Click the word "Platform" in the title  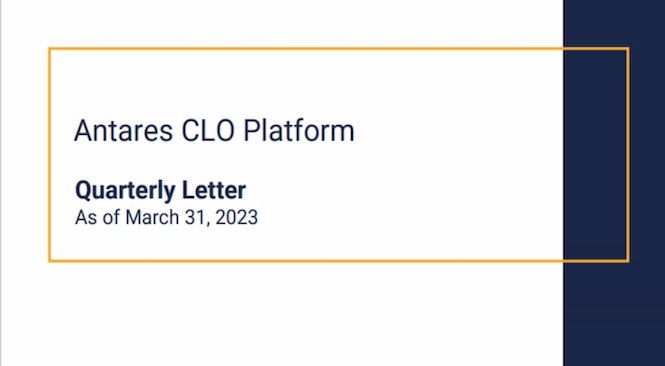(x=299, y=131)
